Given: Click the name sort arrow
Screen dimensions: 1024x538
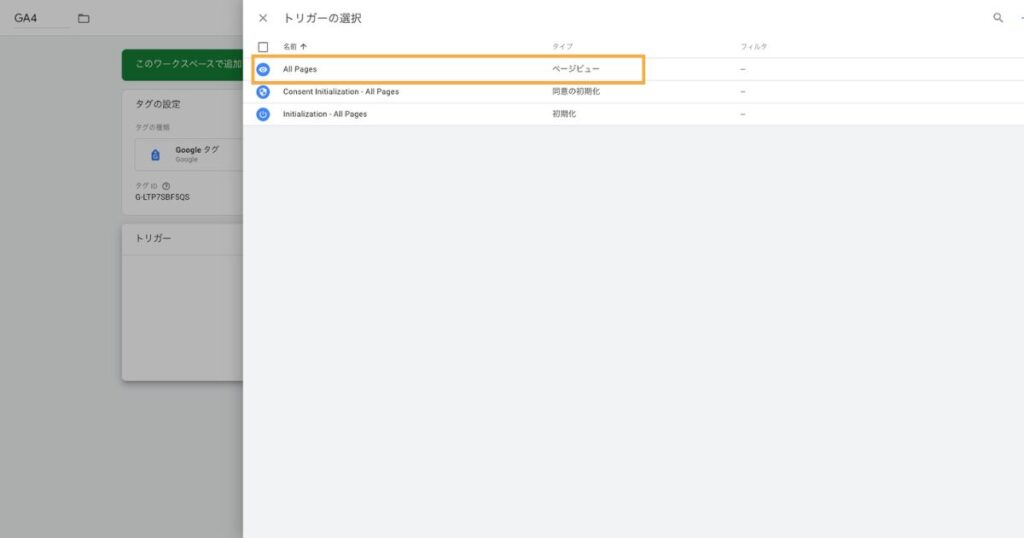Looking at the screenshot, I should (x=304, y=47).
